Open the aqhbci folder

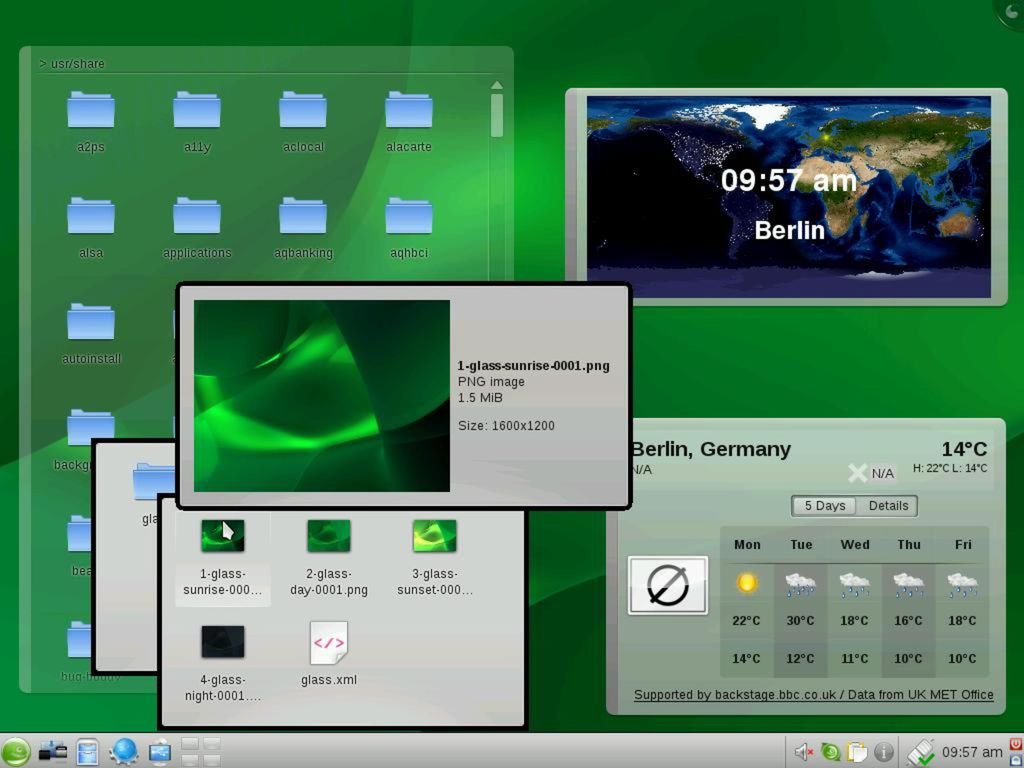click(x=409, y=228)
